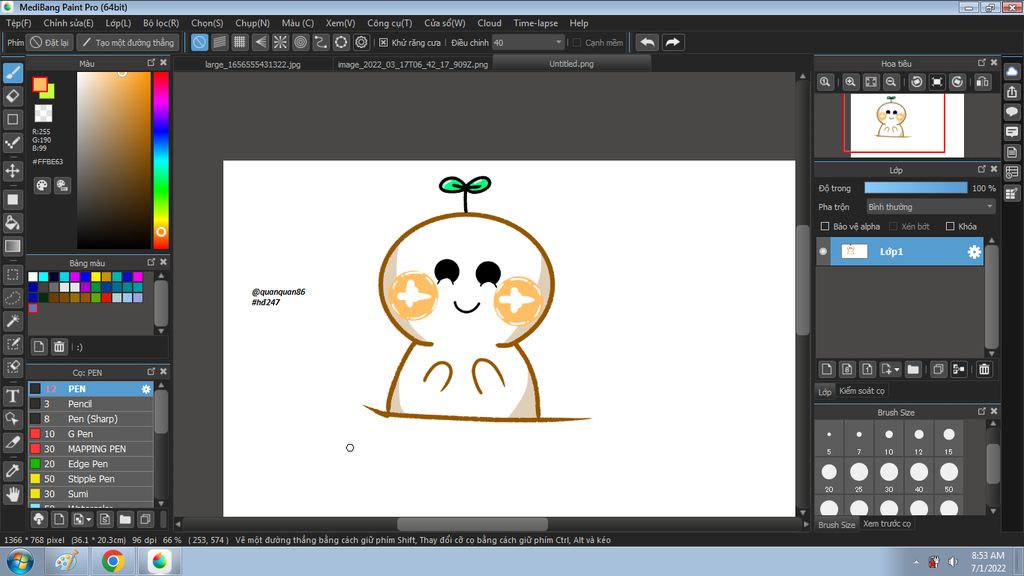The image size is (1024, 576).
Task: Toggle Khử răng cưa checkbox
Action: click(383, 42)
